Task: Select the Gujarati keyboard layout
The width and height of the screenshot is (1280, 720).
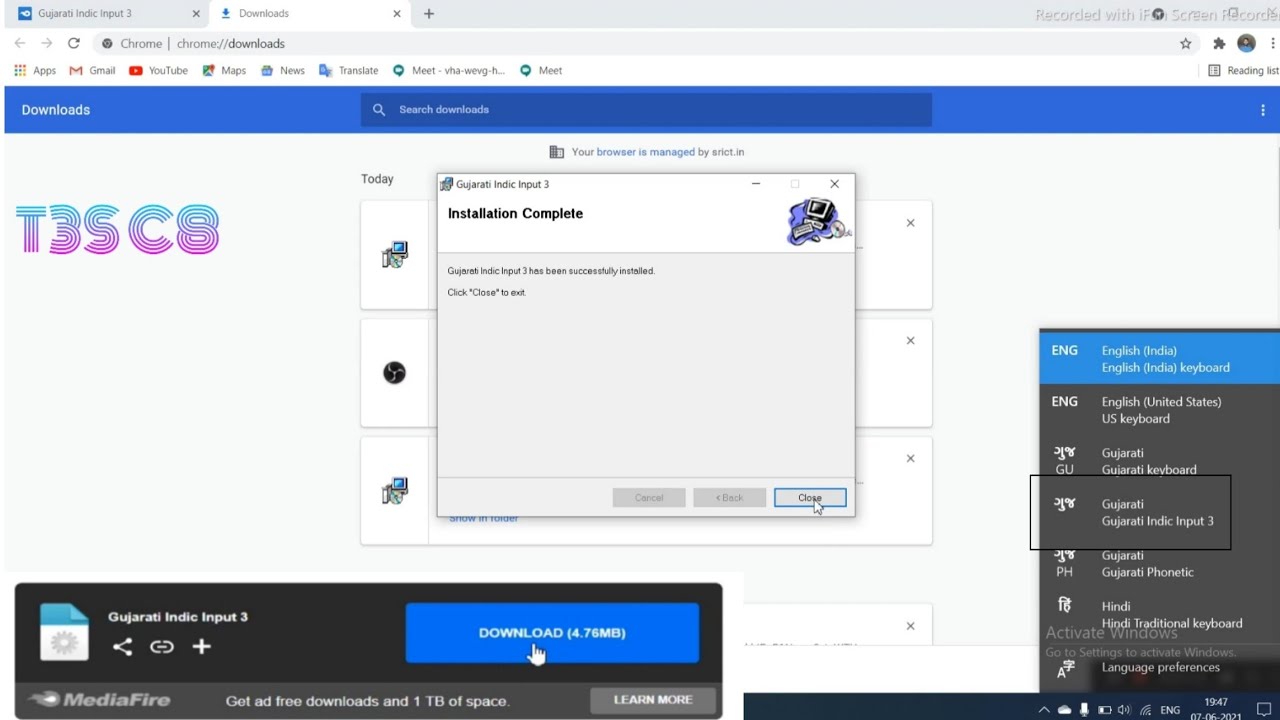Action: (x=1160, y=461)
